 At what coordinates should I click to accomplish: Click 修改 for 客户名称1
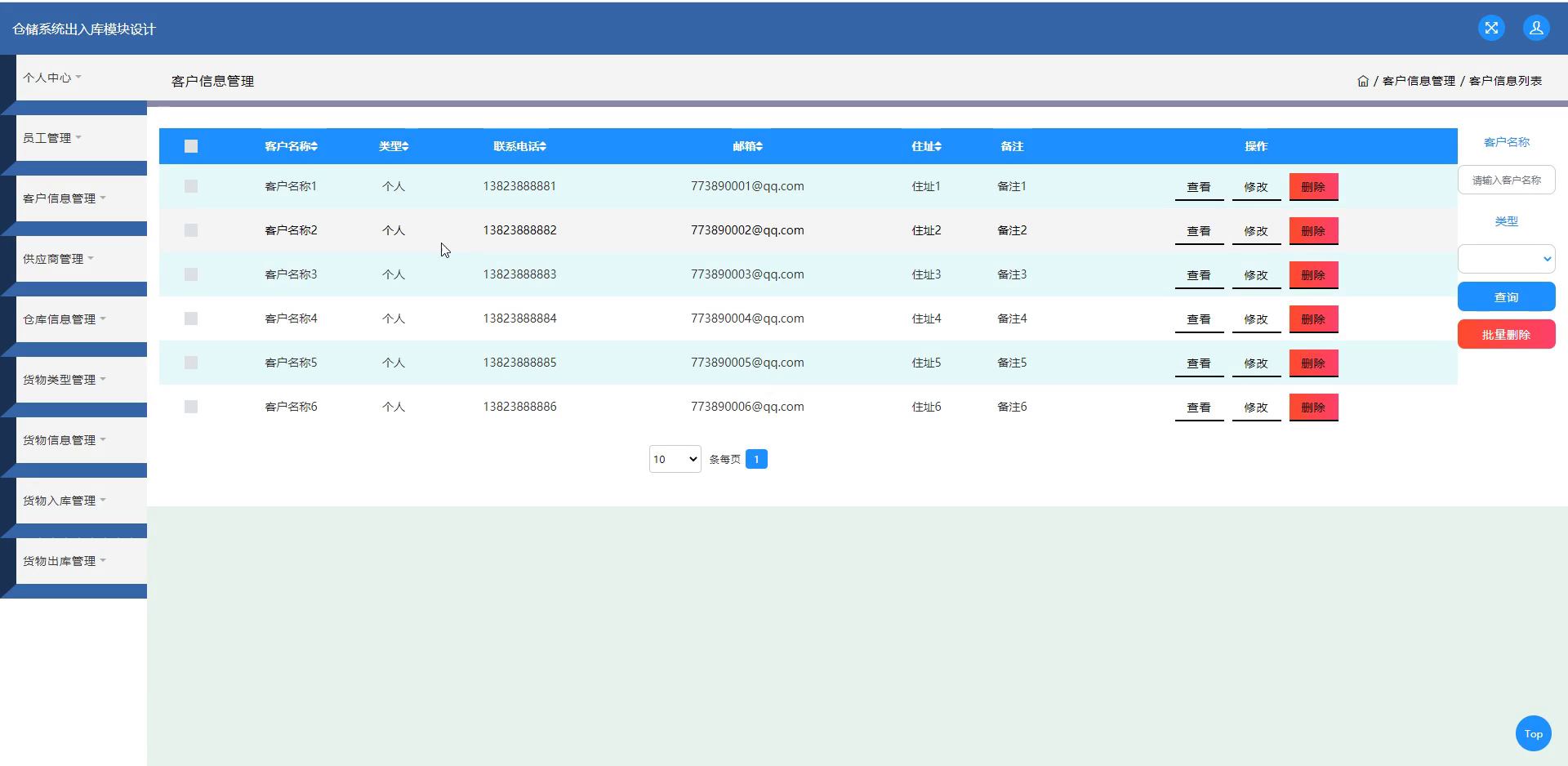pos(1256,187)
